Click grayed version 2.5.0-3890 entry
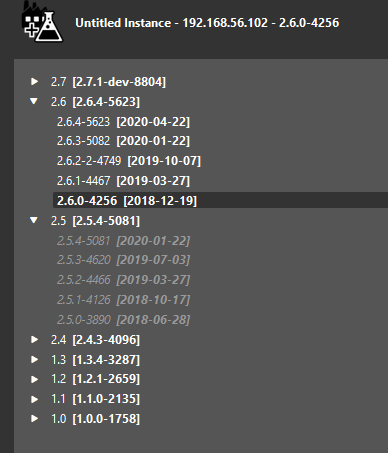The image size is (388, 453). [123, 320]
